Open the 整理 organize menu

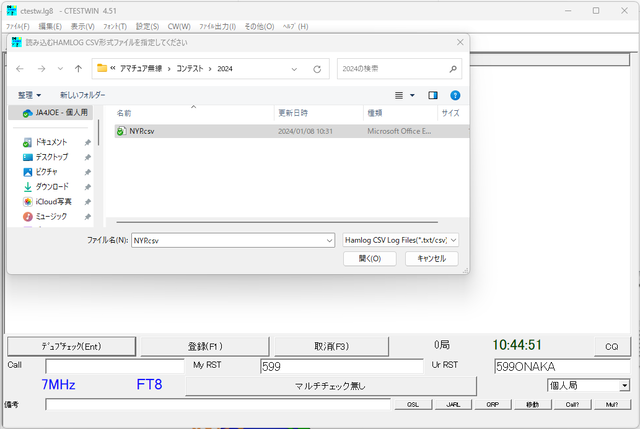coord(29,95)
